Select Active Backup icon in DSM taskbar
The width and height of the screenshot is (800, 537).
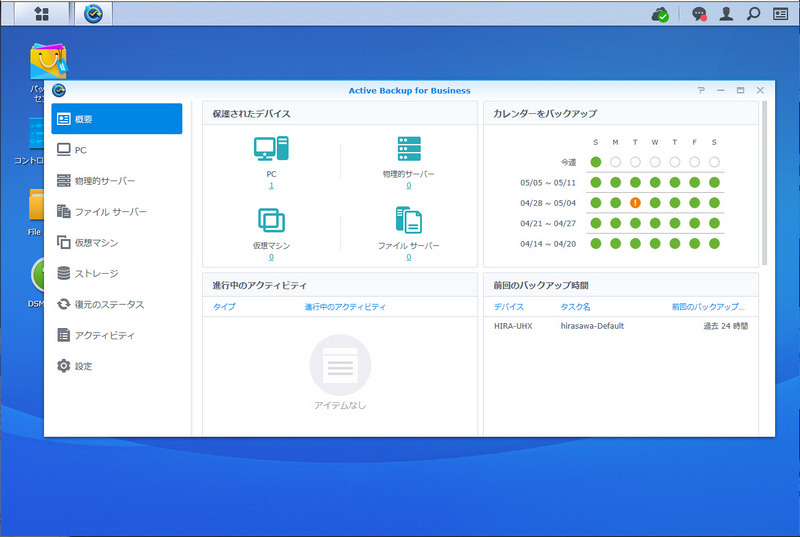93,14
